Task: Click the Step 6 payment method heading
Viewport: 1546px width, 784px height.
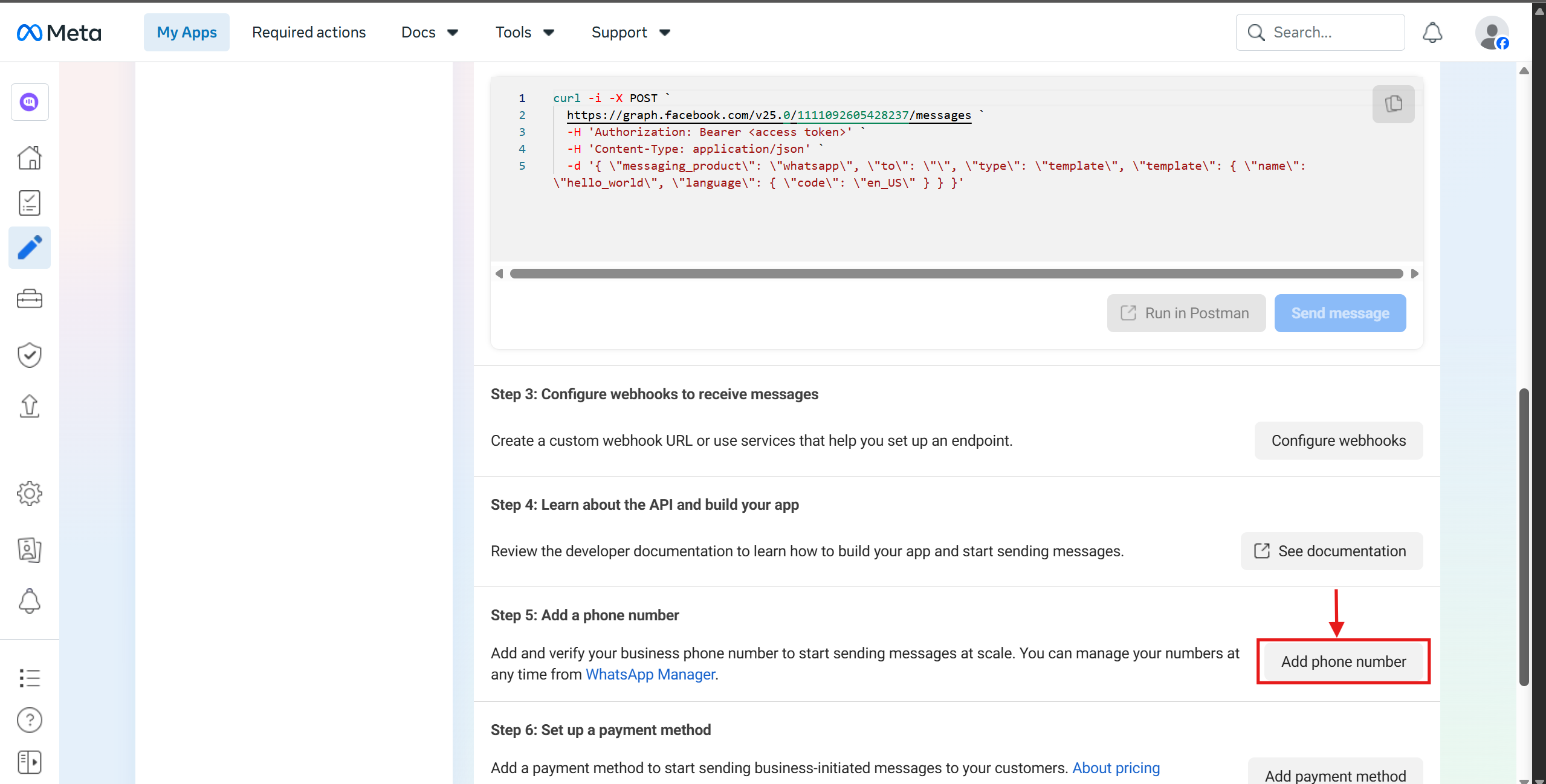Action: pyautogui.click(x=601, y=730)
